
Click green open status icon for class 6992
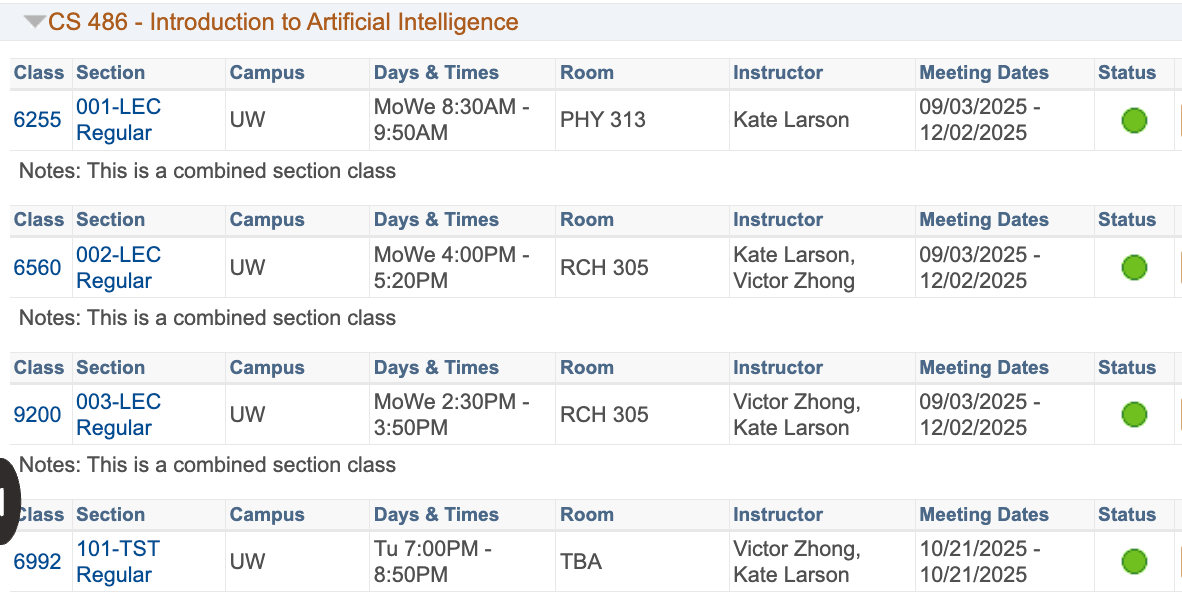pos(1134,561)
